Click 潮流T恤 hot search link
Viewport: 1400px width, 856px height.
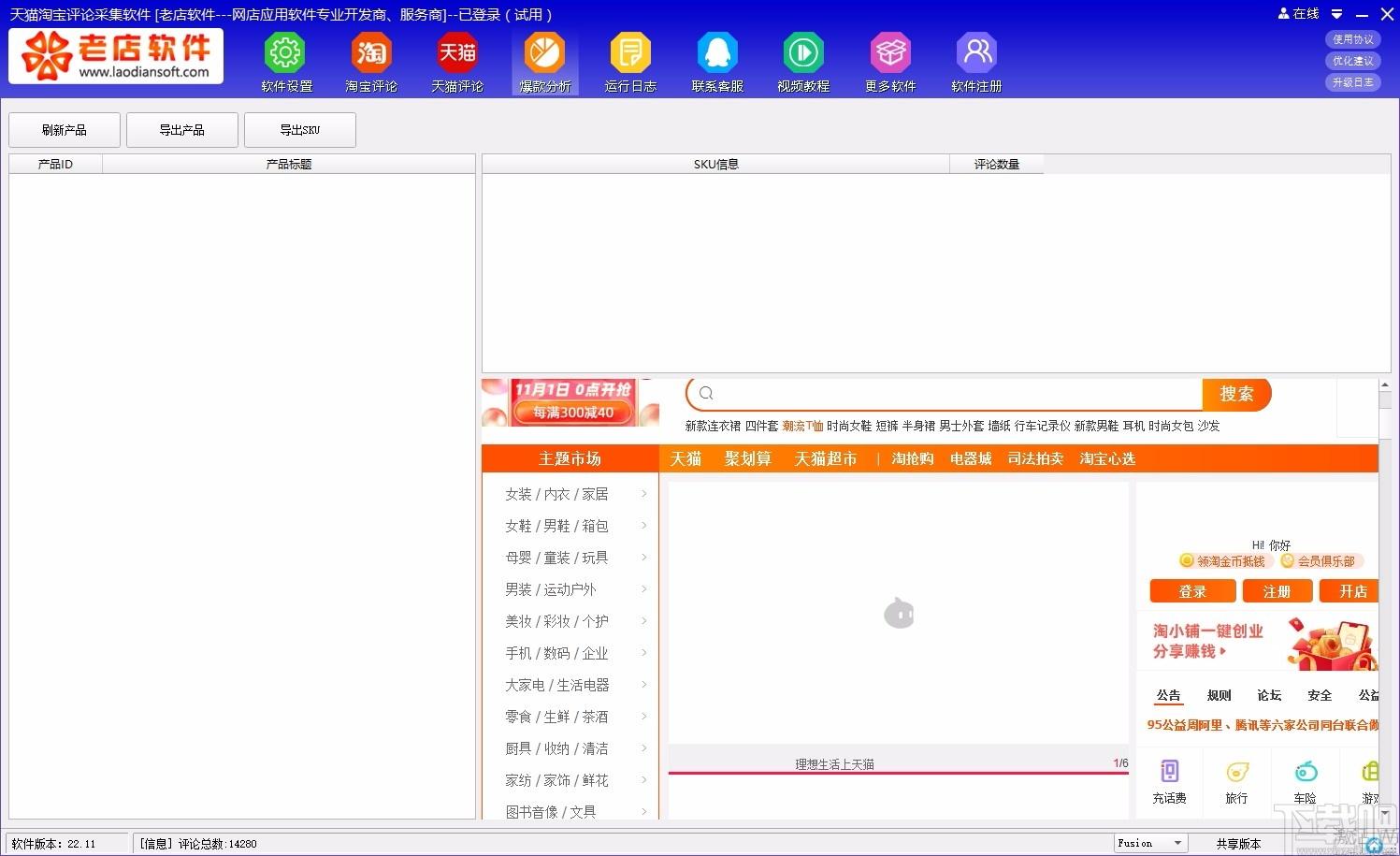[x=802, y=426]
